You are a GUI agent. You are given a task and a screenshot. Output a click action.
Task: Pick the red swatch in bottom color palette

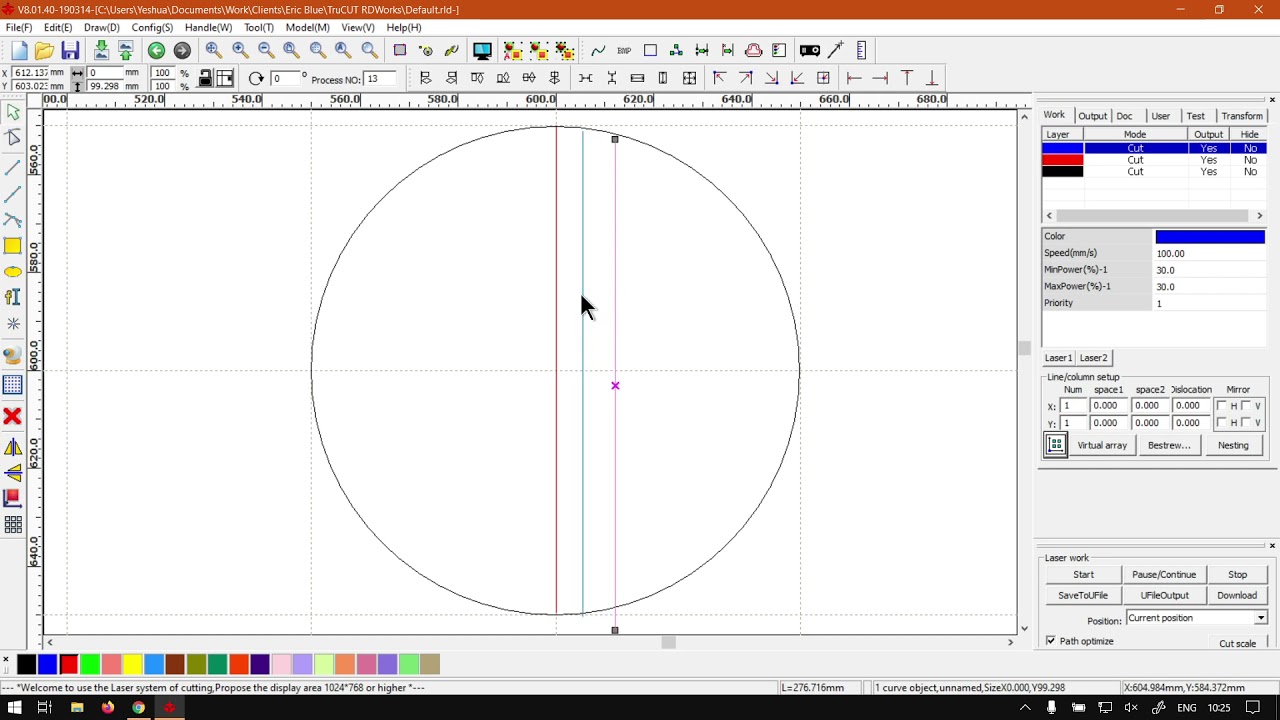pos(69,664)
